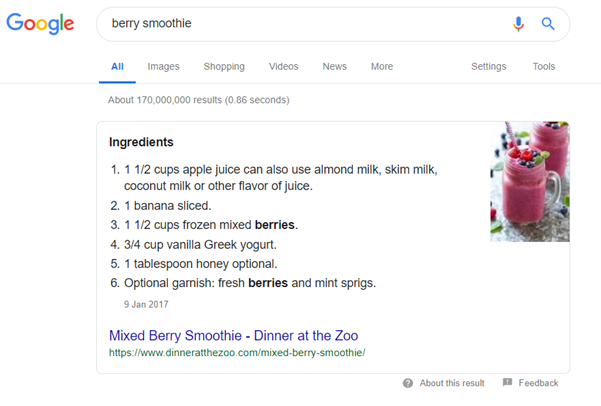
Task: Open the Videos results tab
Action: [x=283, y=66]
